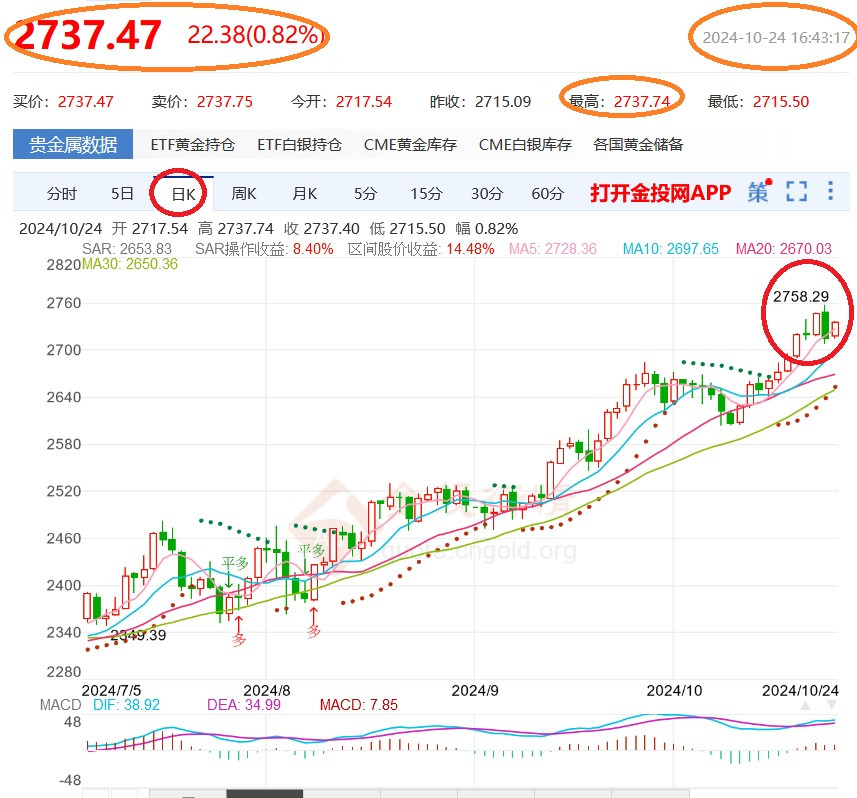Click the down triangle arrow above MACD panel
857x798 pixels.
[831, 704]
